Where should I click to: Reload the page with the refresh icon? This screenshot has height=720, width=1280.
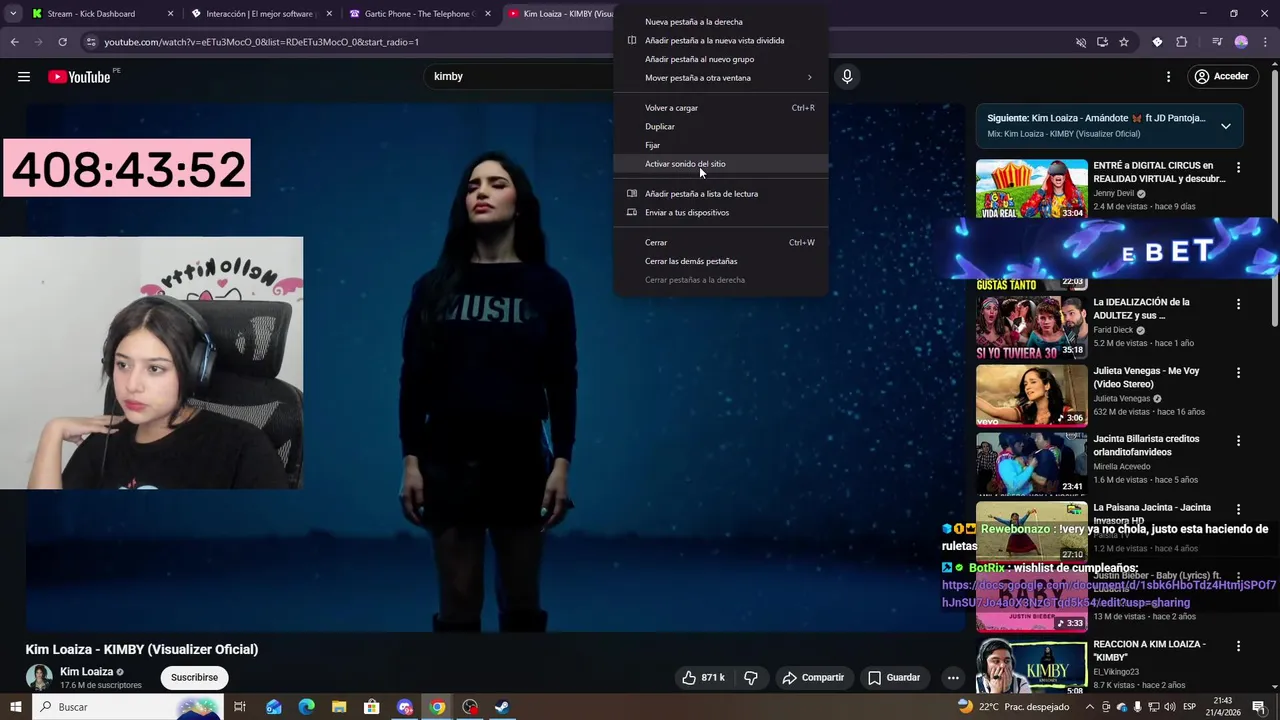pos(62,42)
